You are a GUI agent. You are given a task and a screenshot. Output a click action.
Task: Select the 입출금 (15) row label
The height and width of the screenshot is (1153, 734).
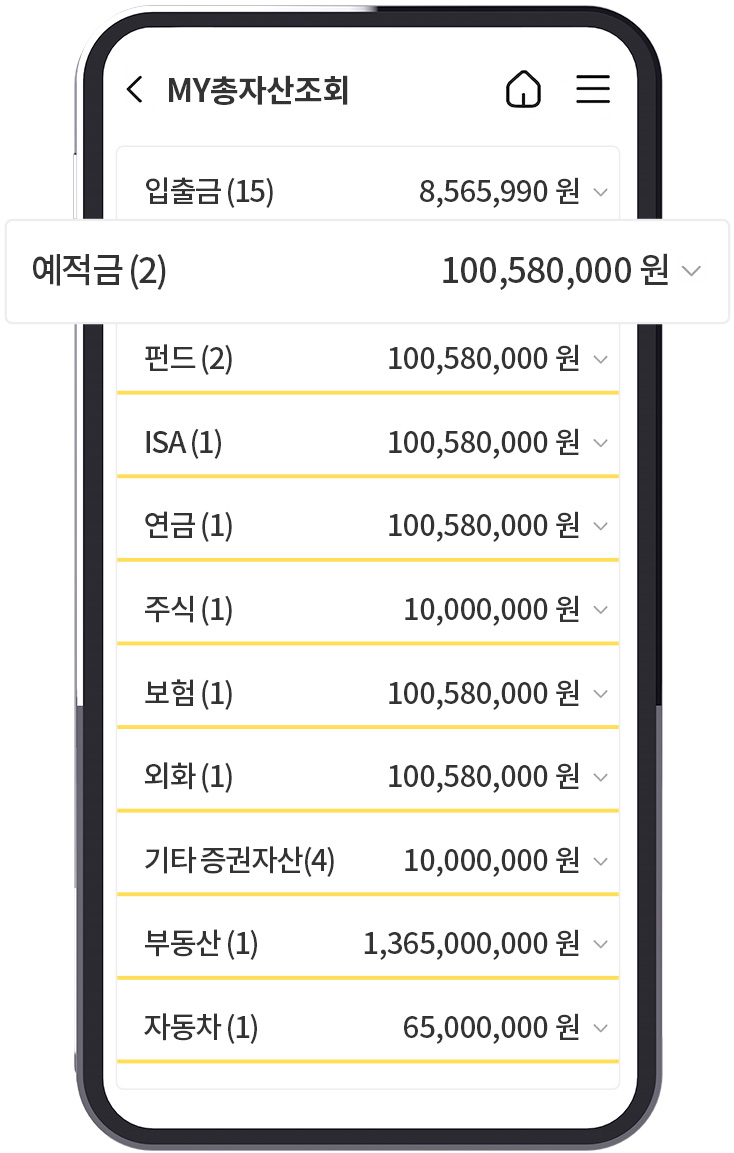[209, 192]
